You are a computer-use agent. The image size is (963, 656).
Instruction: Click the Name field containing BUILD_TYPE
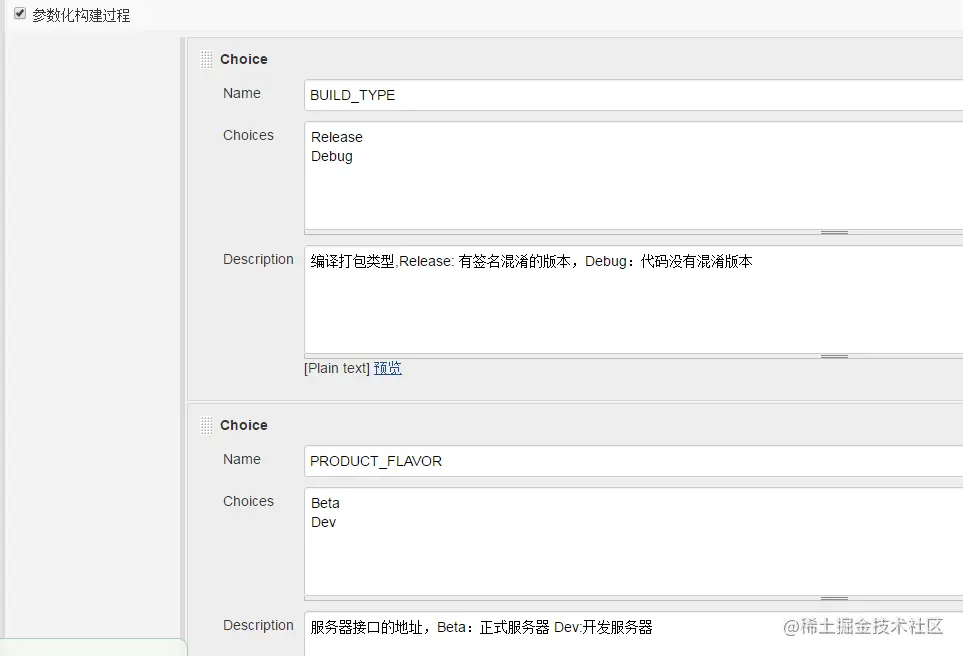click(x=633, y=95)
